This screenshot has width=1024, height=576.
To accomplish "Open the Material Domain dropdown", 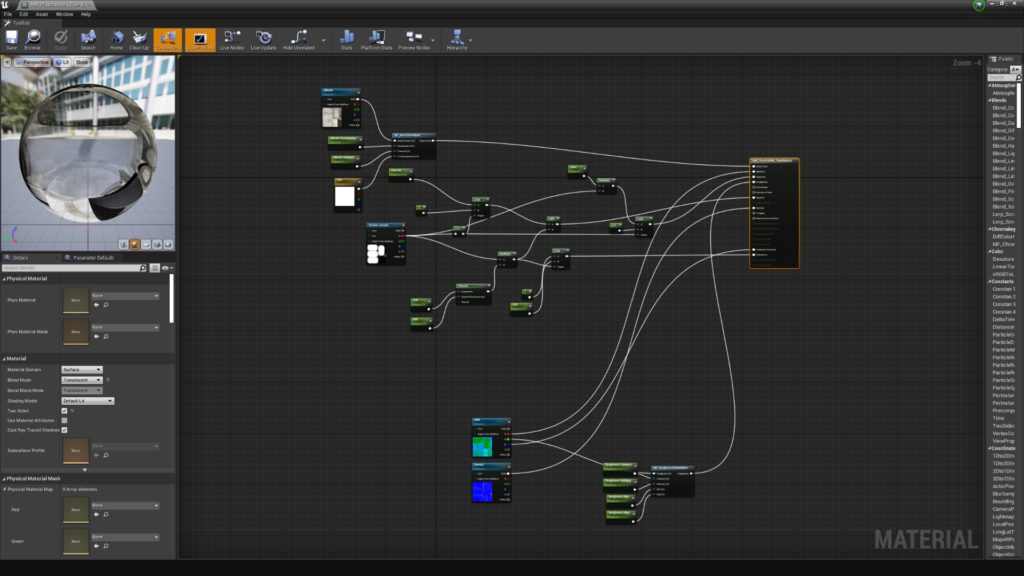I will (x=82, y=369).
